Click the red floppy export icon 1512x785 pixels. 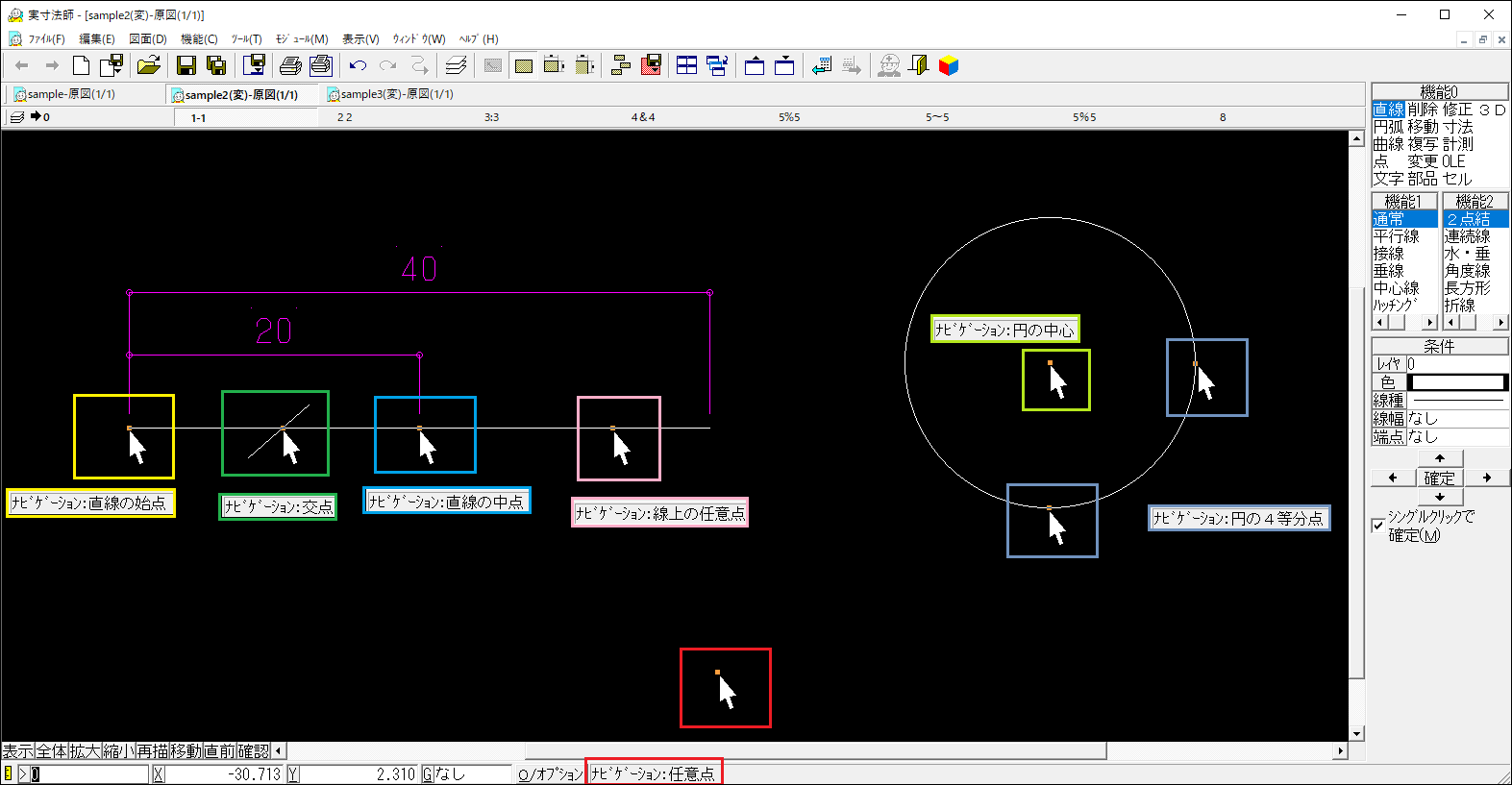click(651, 65)
